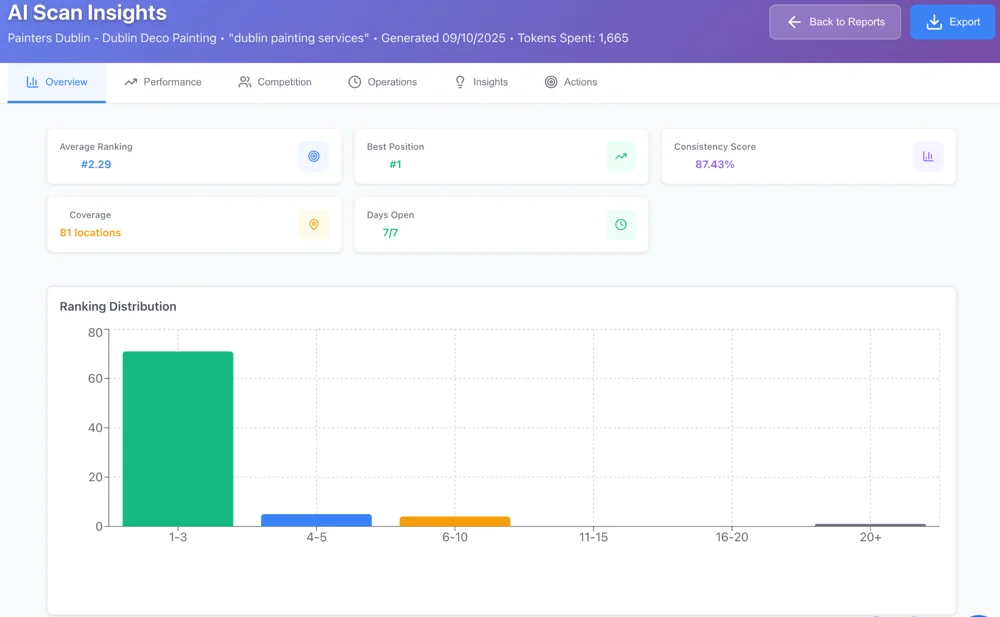Switch to the Performance tab
The height and width of the screenshot is (617, 1000).
[162, 82]
